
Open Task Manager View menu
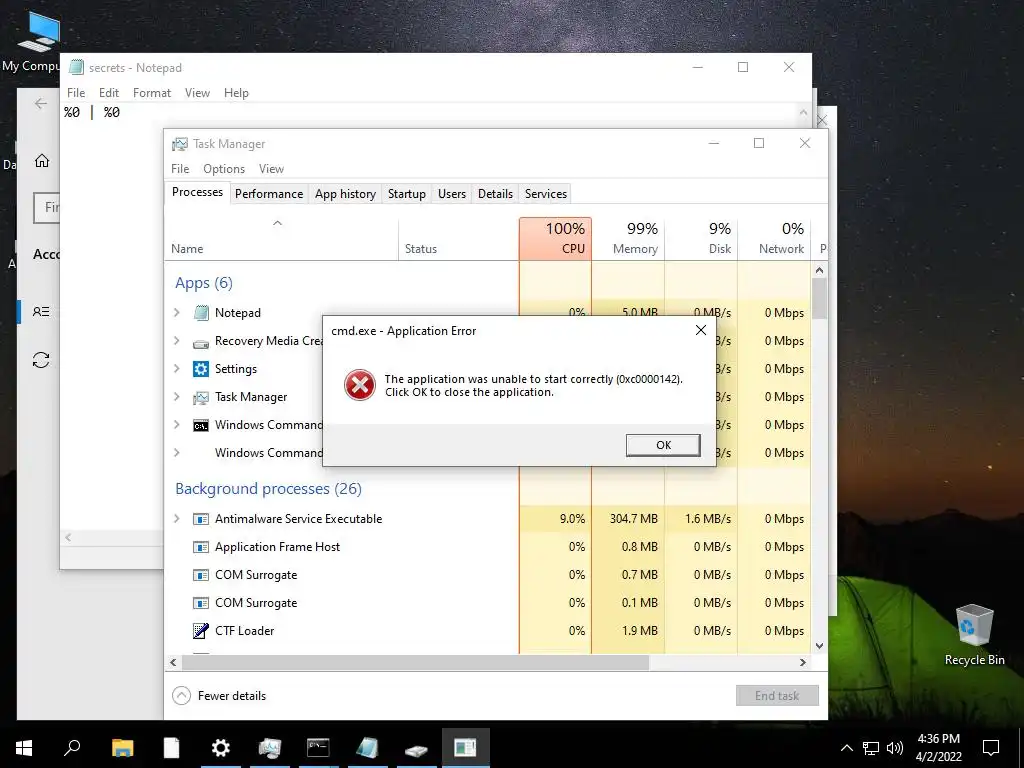tap(271, 169)
